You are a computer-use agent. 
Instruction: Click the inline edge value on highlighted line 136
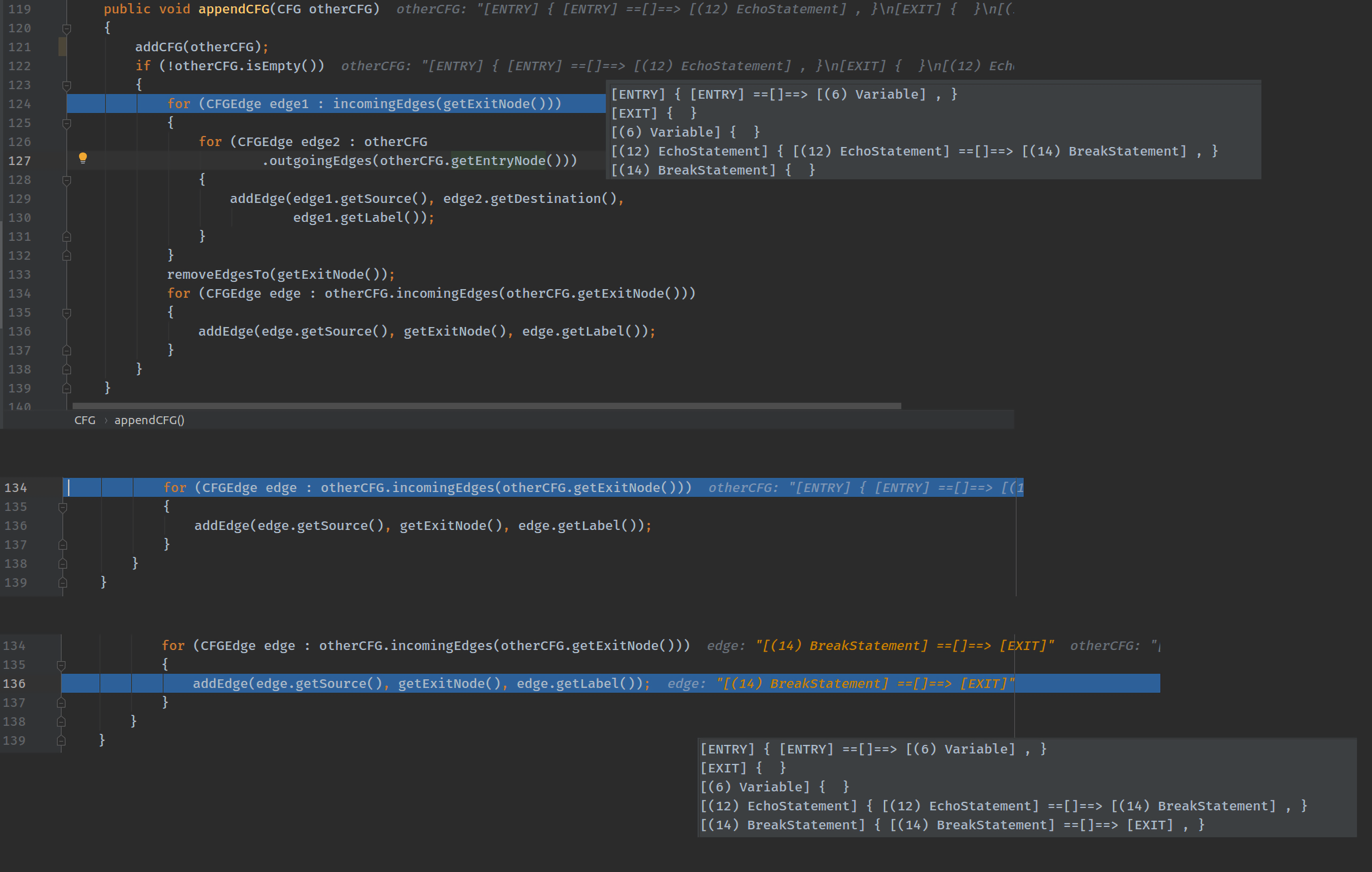click(x=841, y=684)
